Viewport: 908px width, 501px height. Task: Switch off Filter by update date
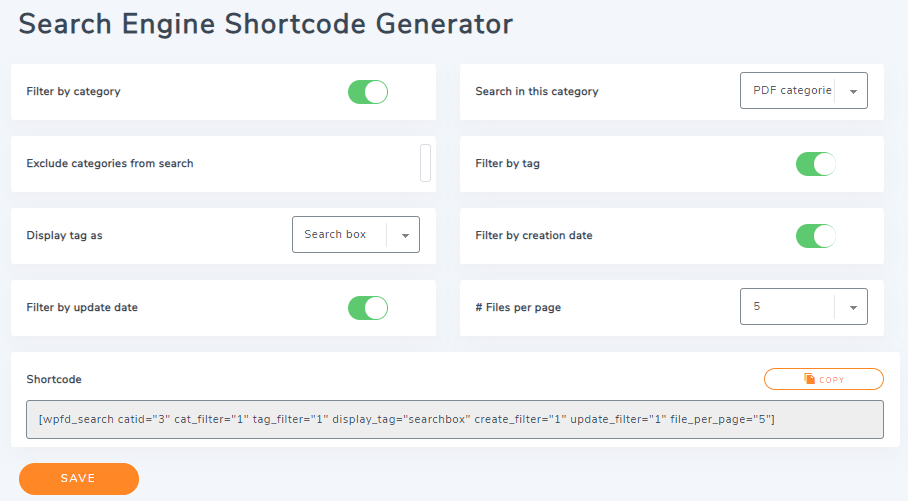pos(367,308)
